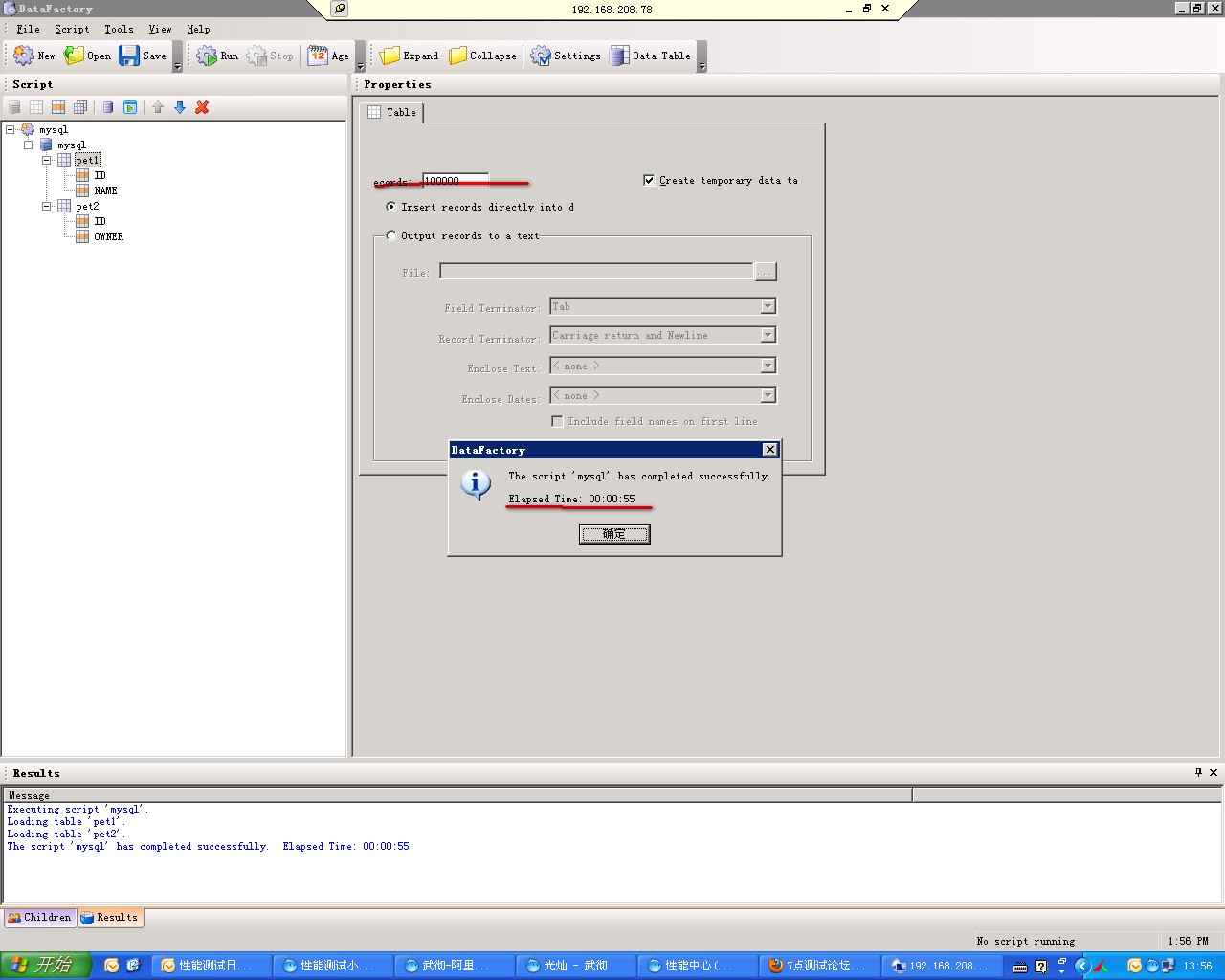Click the pin icon in Results panel

tap(1198, 772)
